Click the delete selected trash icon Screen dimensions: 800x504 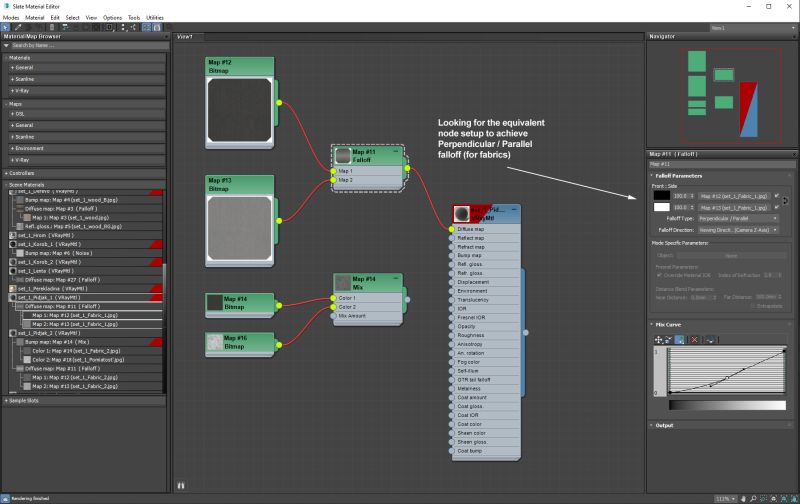coord(52,28)
